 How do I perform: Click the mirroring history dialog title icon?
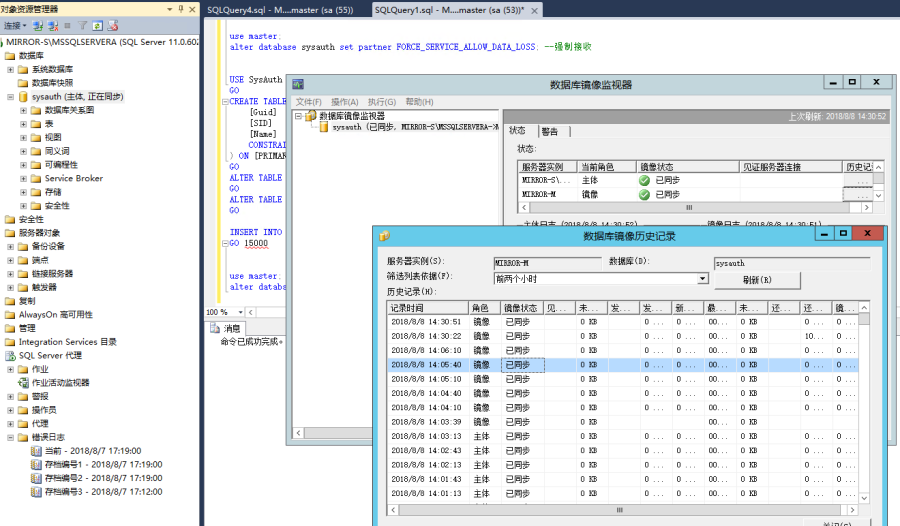click(x=385, y=235)
